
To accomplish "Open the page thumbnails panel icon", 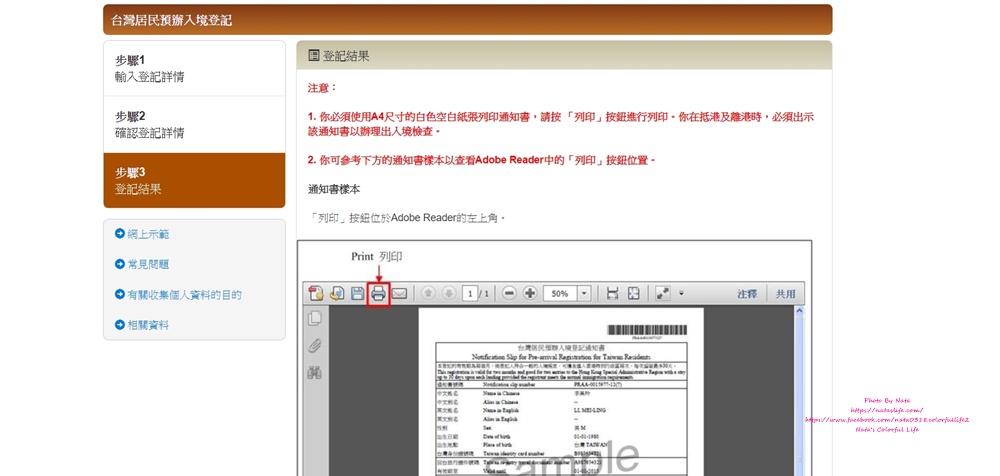I will tap(315, 319).
